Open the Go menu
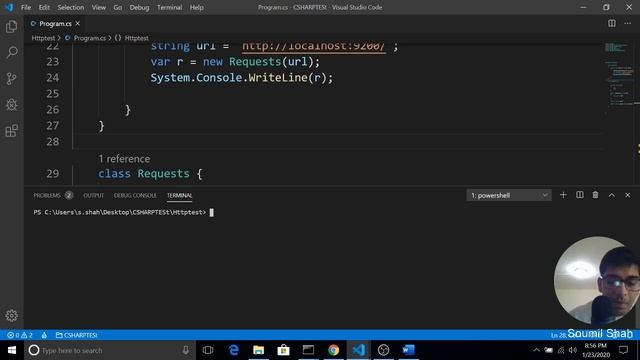The width and height of the screenshot is (640, 360). click(x=118, y=7)
